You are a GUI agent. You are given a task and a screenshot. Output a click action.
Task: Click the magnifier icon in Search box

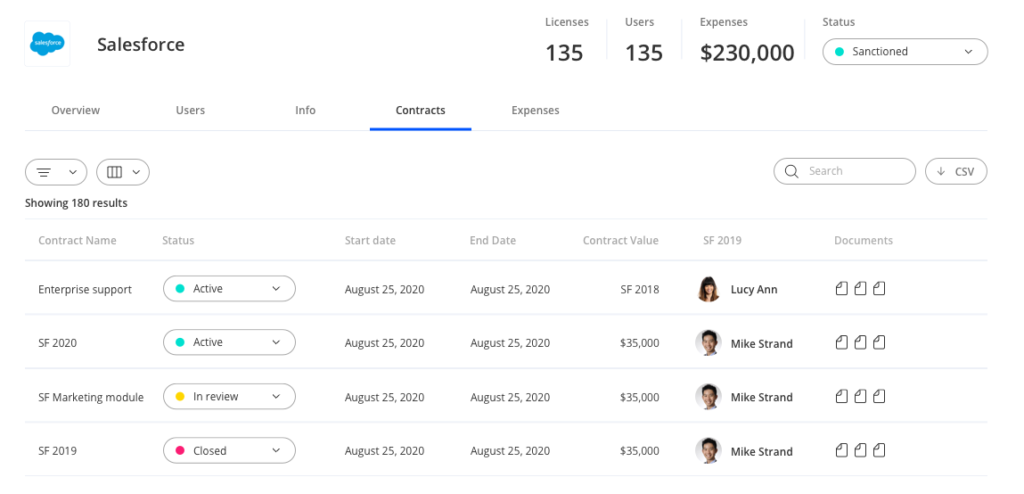[x=792, y=171]
